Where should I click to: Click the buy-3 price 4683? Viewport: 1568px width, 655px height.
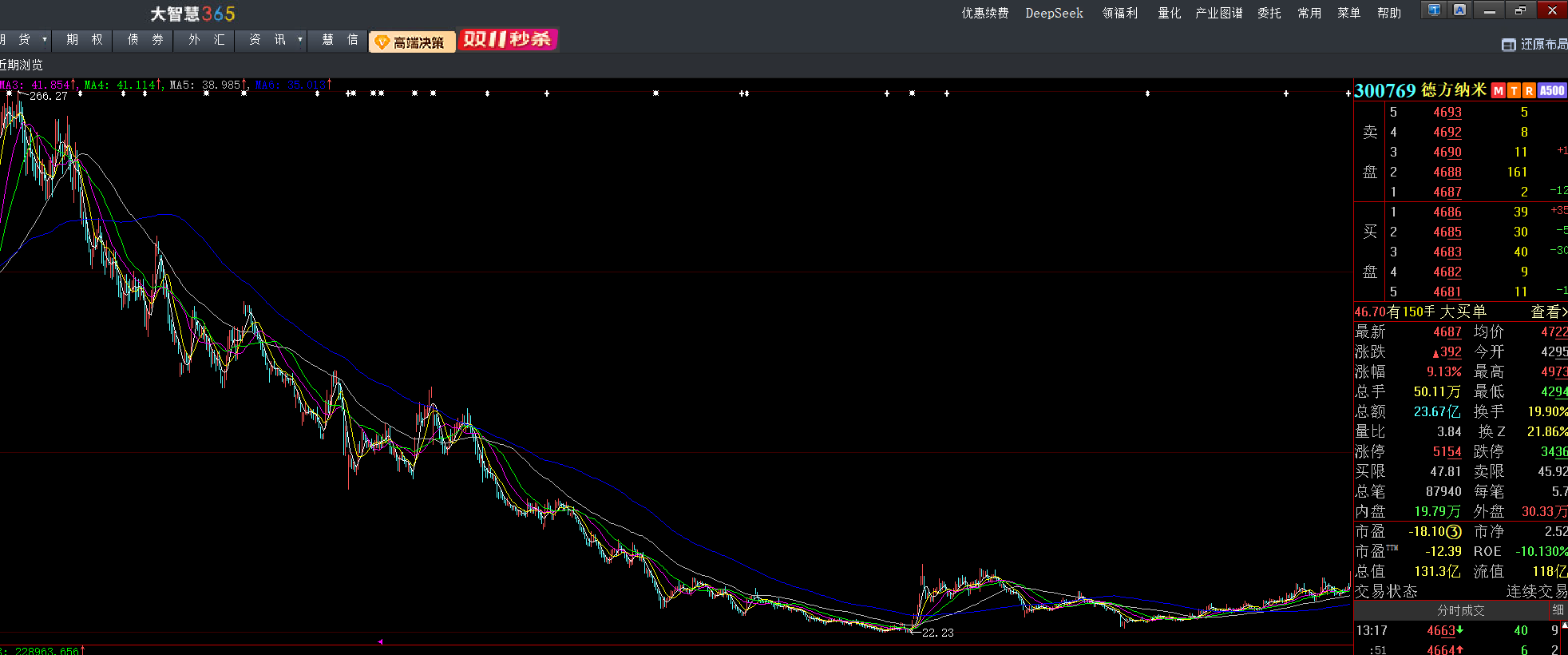click(1447, 252)
